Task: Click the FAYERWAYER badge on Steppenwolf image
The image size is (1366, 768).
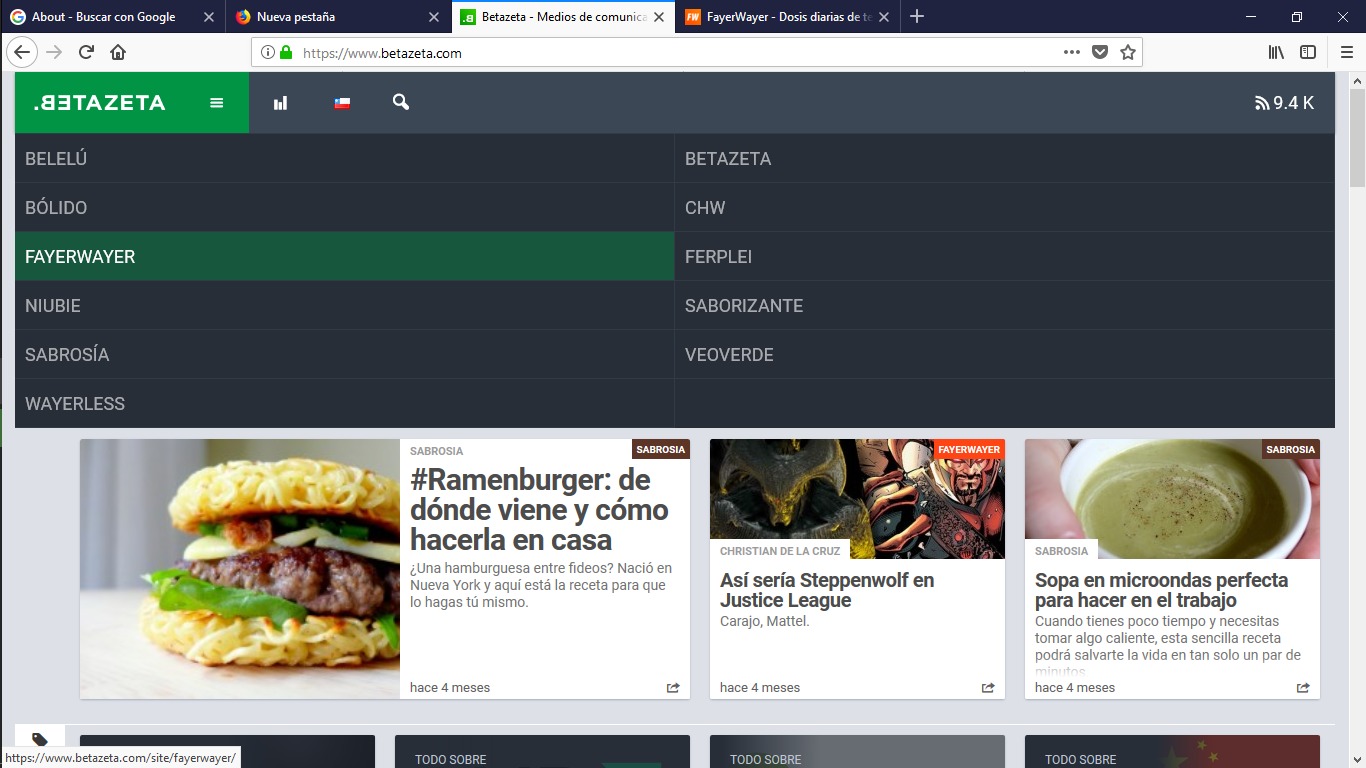Action: (969, 449)
